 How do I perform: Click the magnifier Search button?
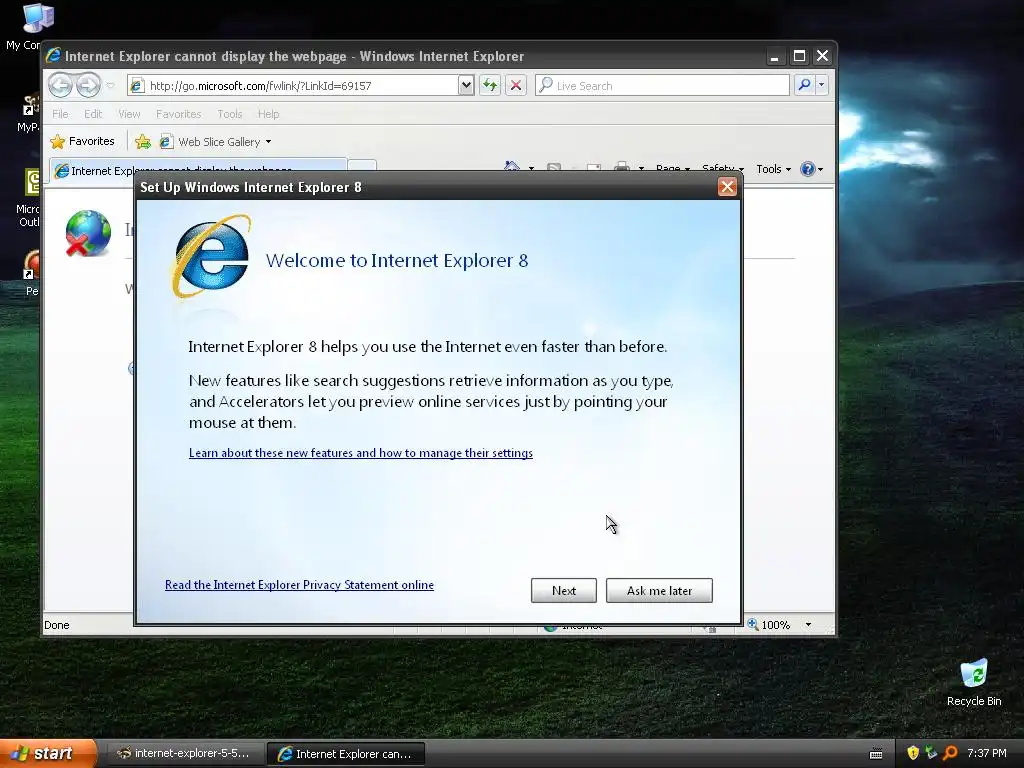click(804, 85)
